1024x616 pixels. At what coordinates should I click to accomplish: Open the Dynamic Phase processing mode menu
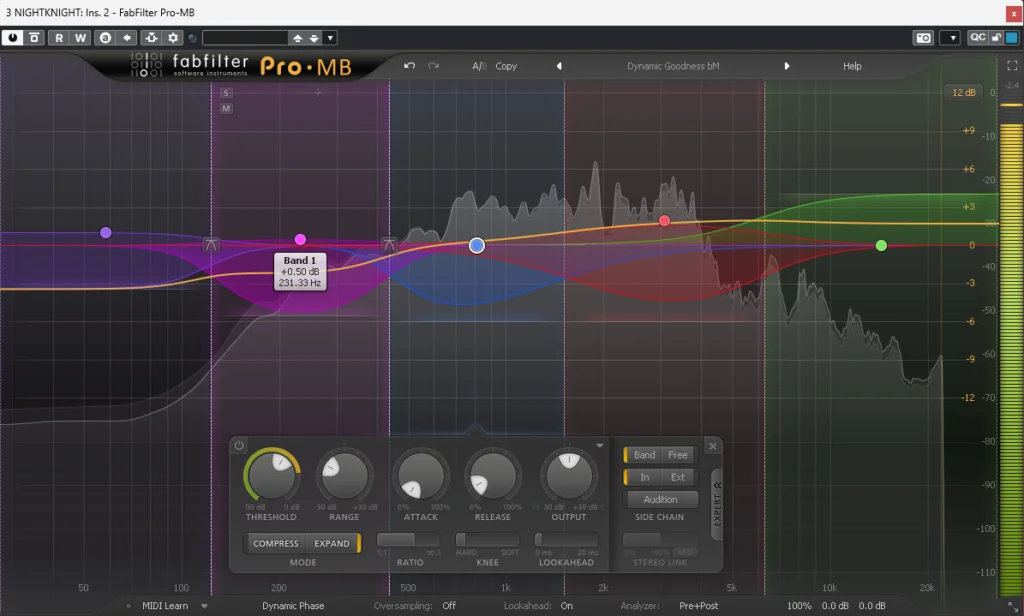tap(293, 606)
